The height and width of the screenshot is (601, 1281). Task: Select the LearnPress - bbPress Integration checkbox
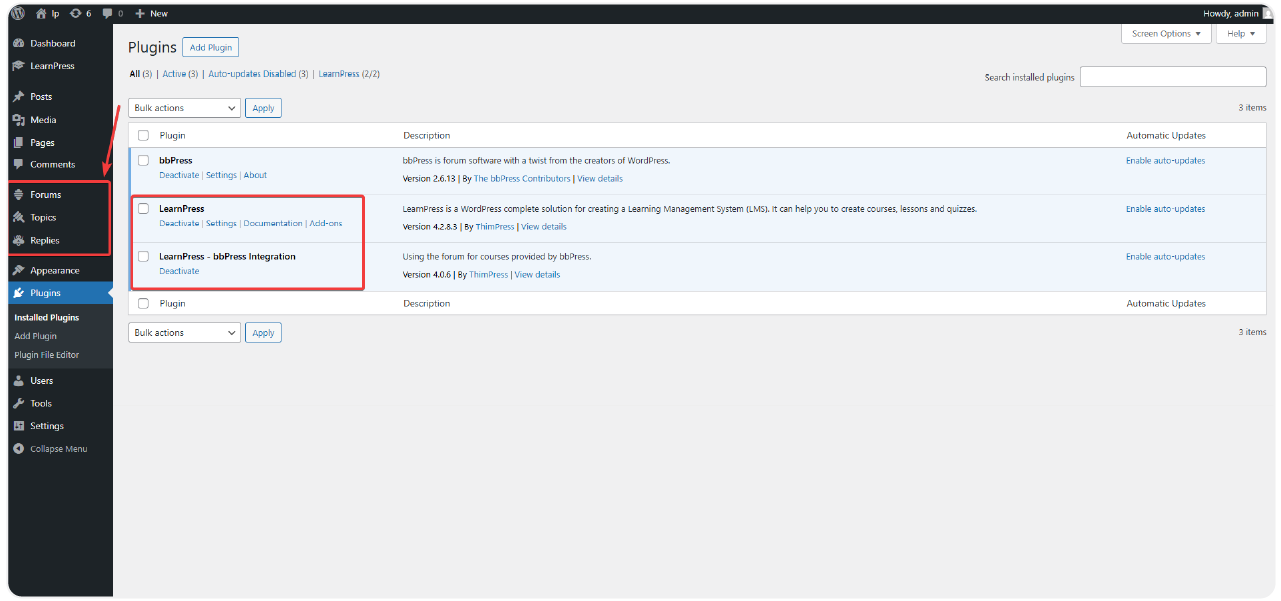(x=144, y=256)
